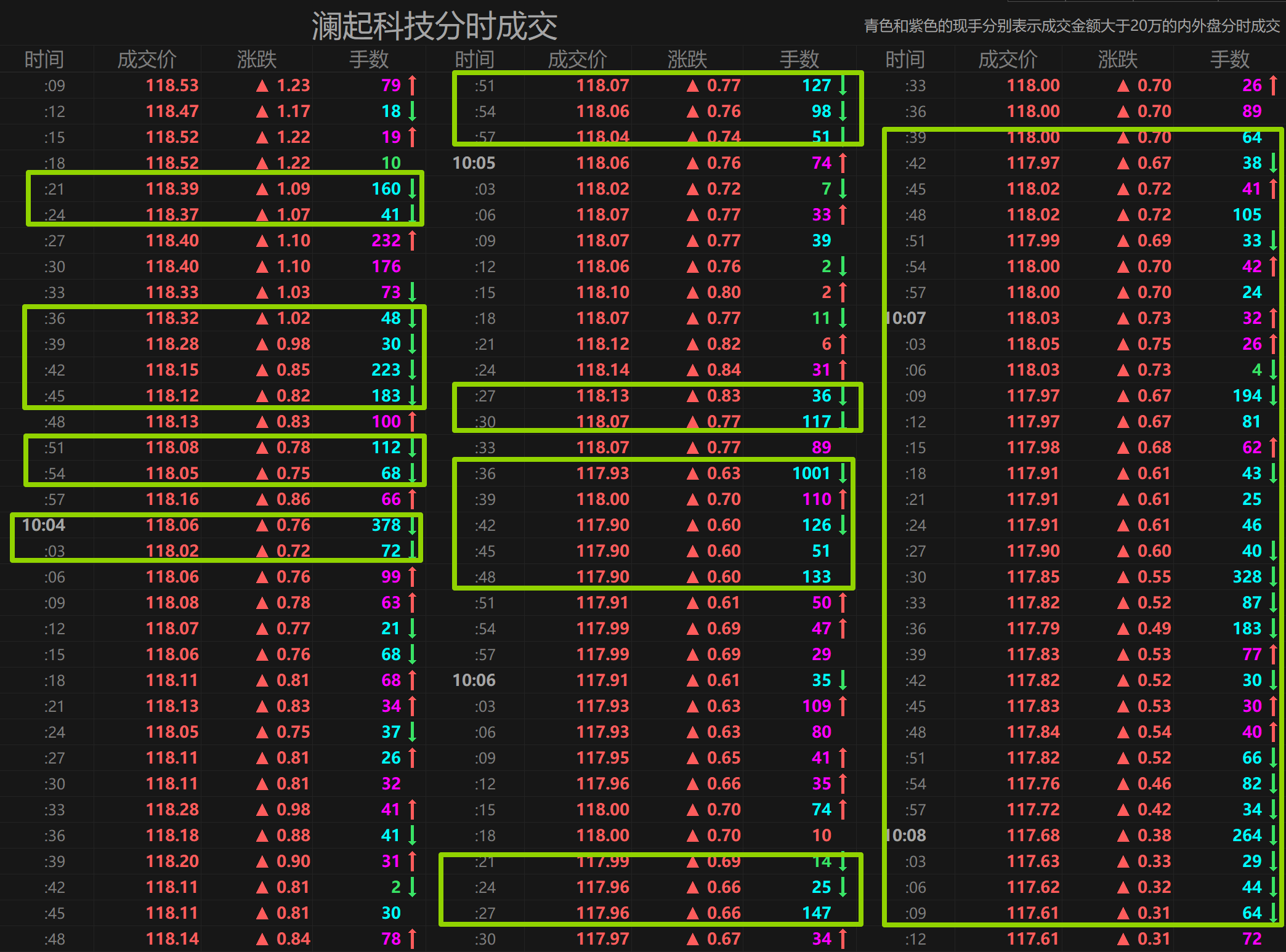Image resolution: width=1286 pixels, height=952 pixels.
Task: Click the red triangle before 1.23 change
Action: (x=262, y=86)
